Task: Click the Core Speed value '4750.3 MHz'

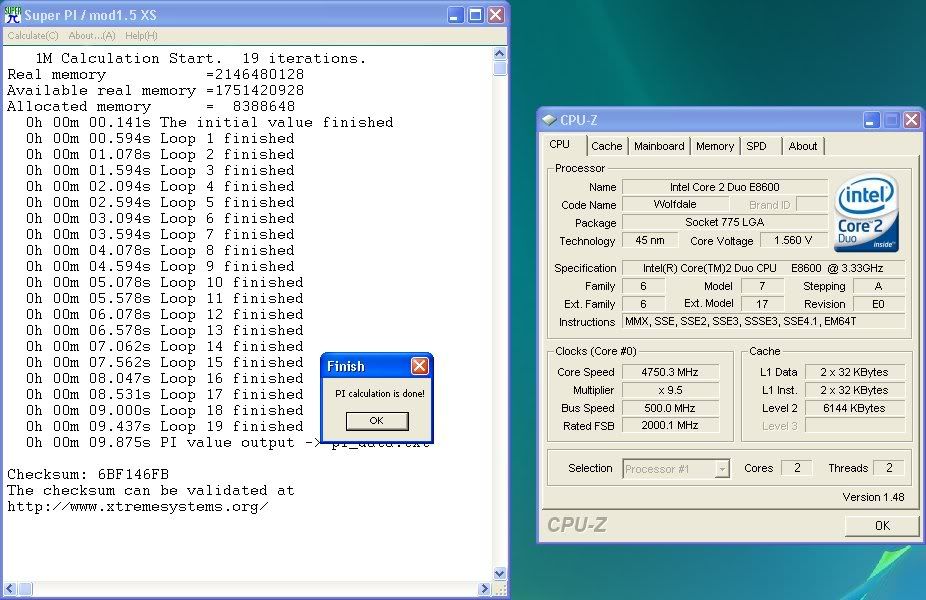Action: [670, 372]
